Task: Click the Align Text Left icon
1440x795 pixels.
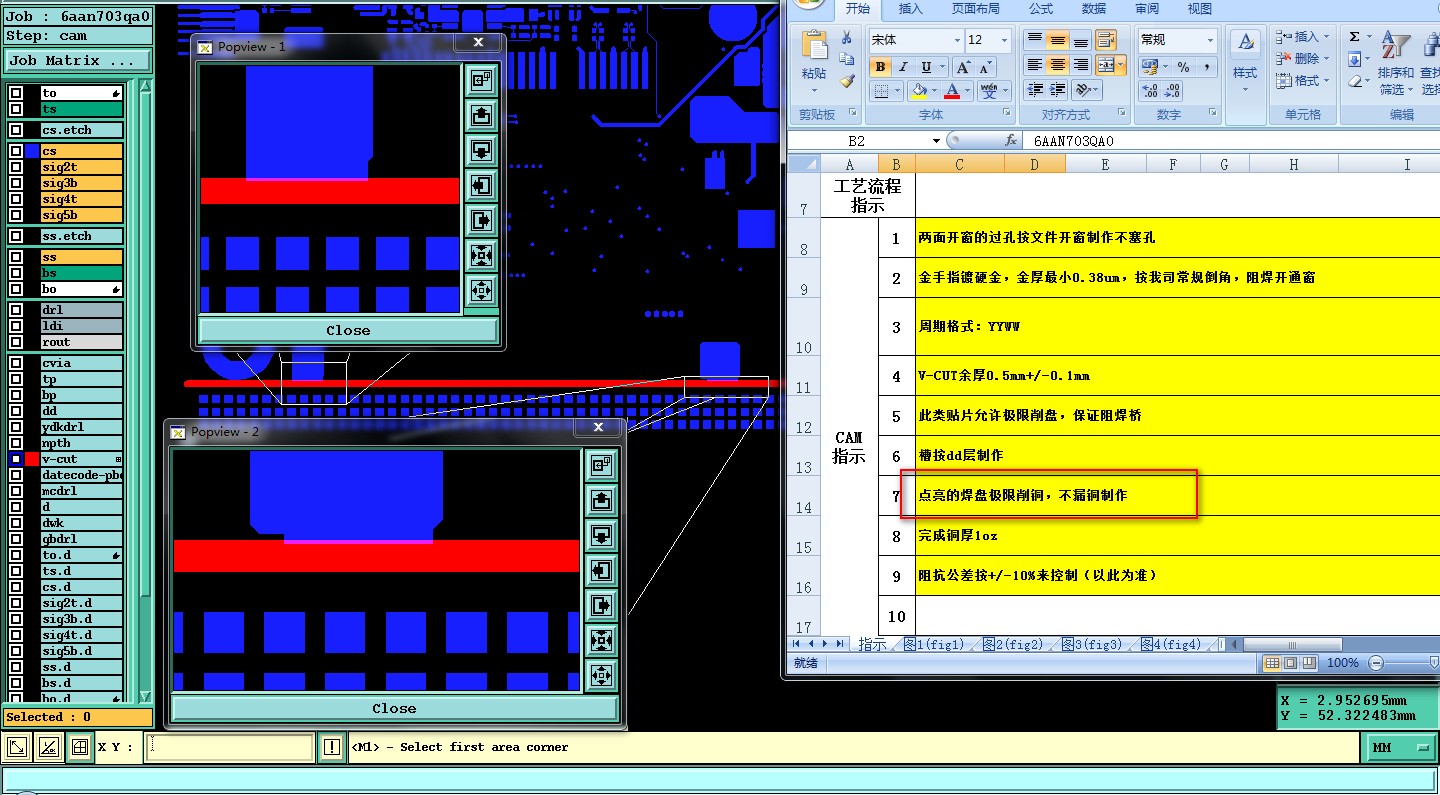Action: 1035,64
